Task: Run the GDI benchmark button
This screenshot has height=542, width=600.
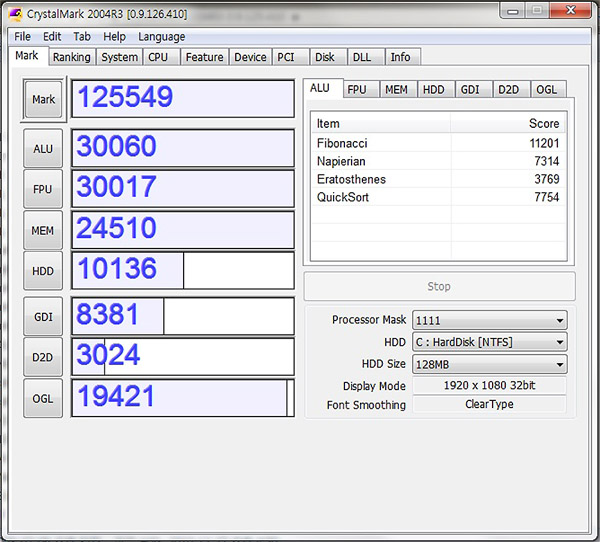Action: [x=43, y=317]
